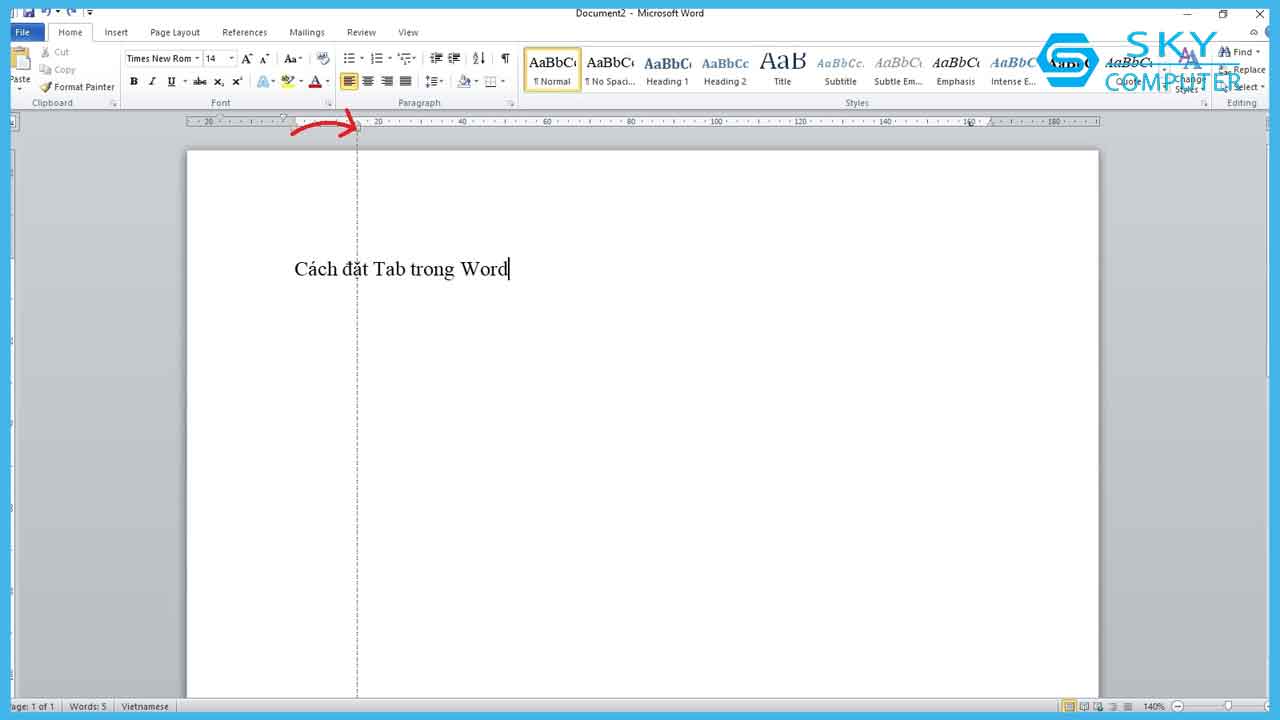This screenshot has width=1280, height=720.
Task: Toggle subscript formatting
Action: pyautogui.click(x=218, y=82)
